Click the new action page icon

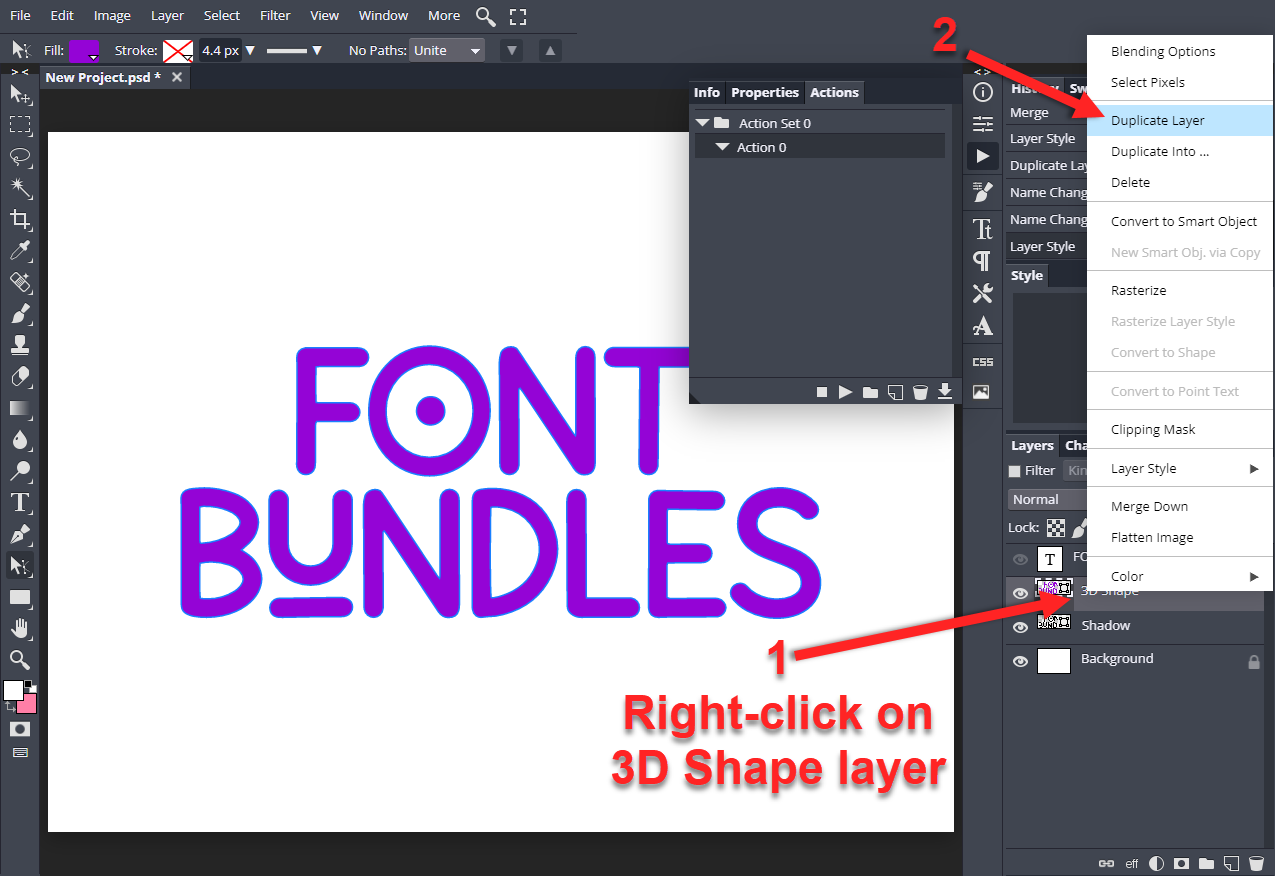coord(896,392)
